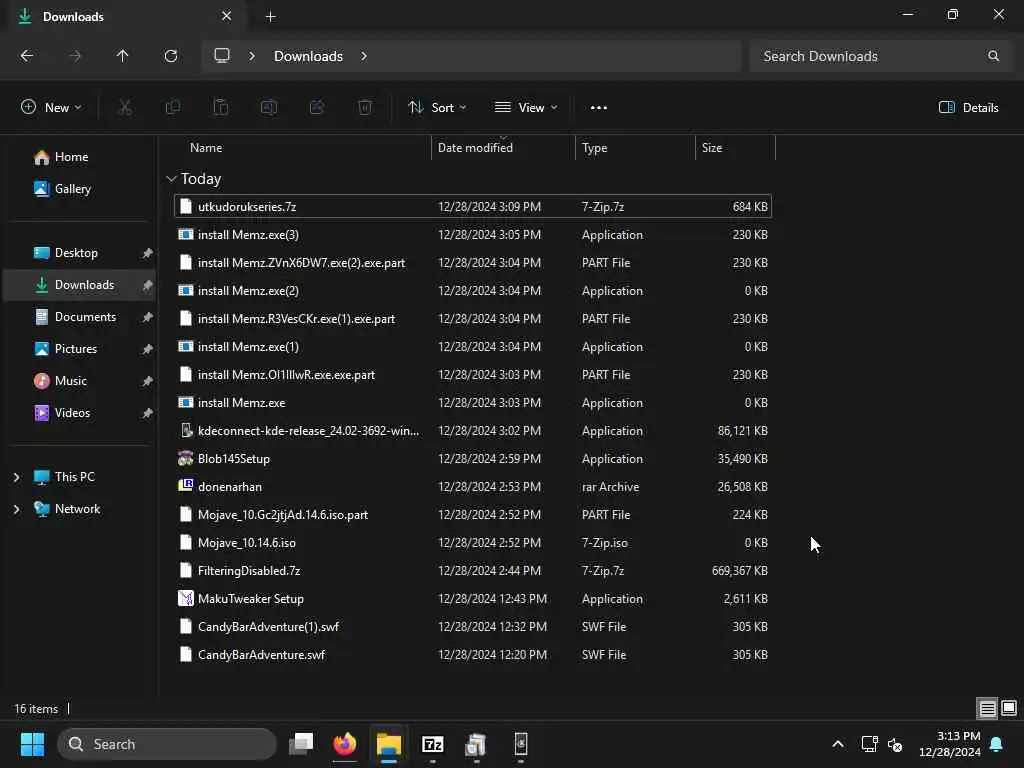This screenshot has width=1024, height=768.
Task: Close the Downloads tab
Action: [227, 16]
